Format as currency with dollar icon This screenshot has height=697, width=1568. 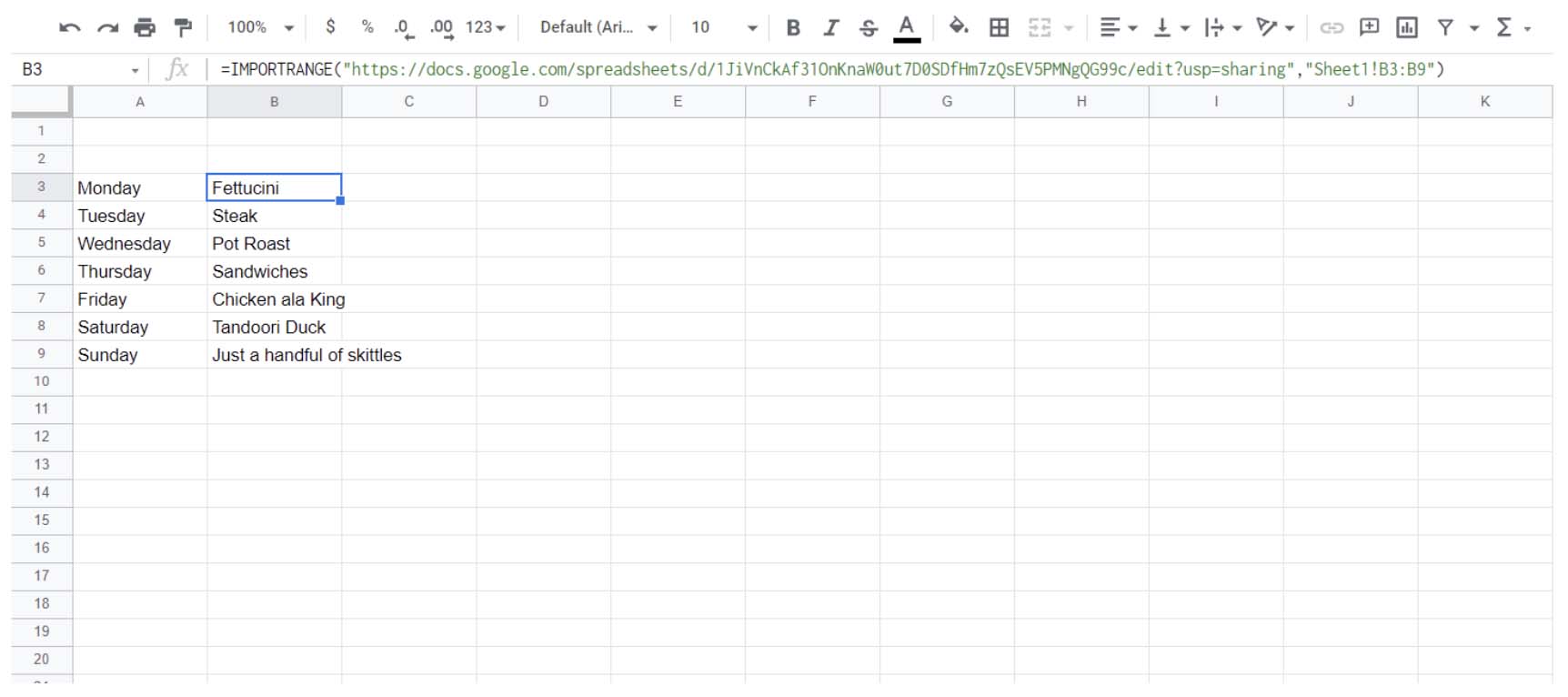click(330, 27)
